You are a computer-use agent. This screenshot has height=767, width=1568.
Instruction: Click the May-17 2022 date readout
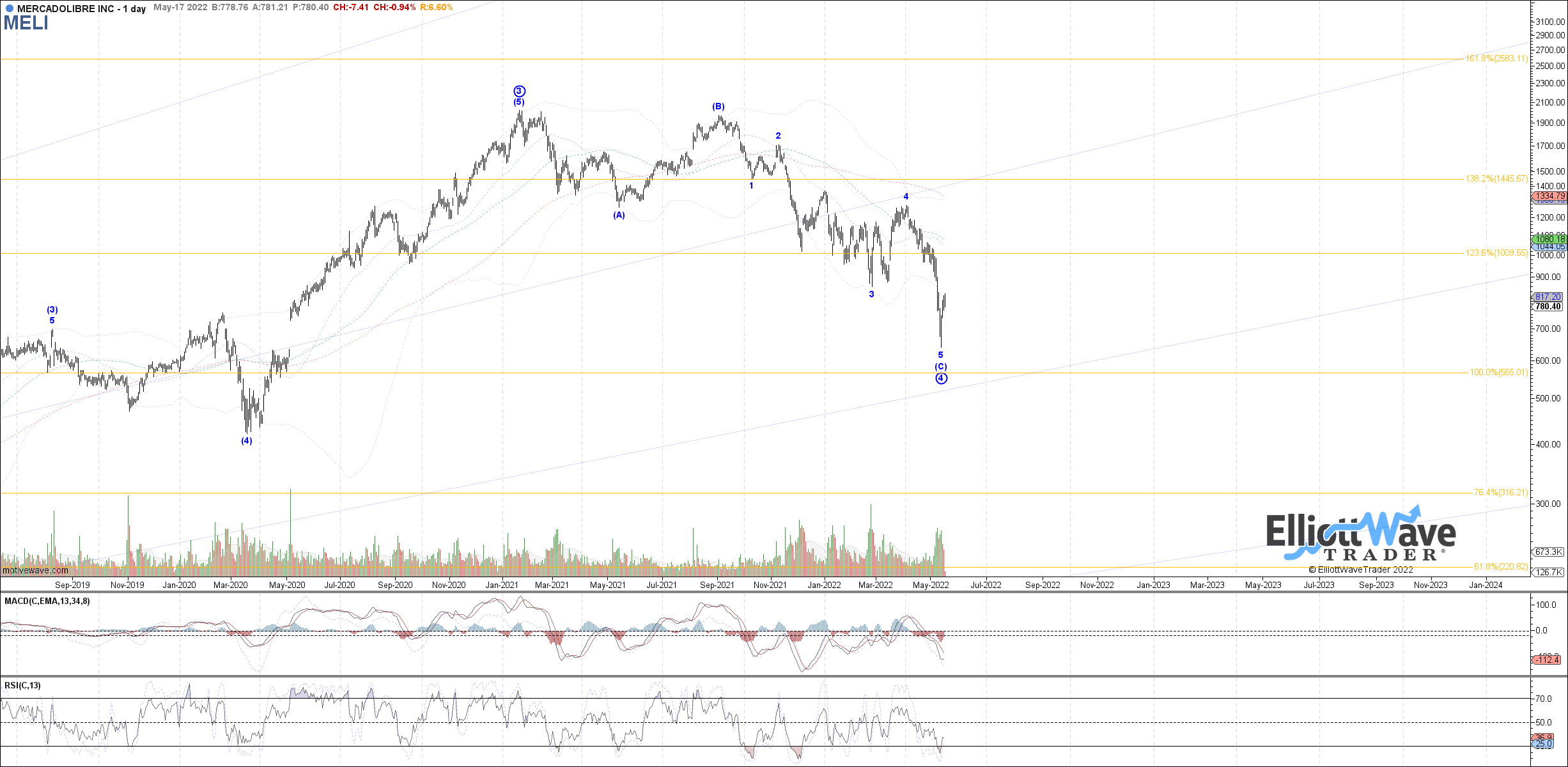point(180,8)
